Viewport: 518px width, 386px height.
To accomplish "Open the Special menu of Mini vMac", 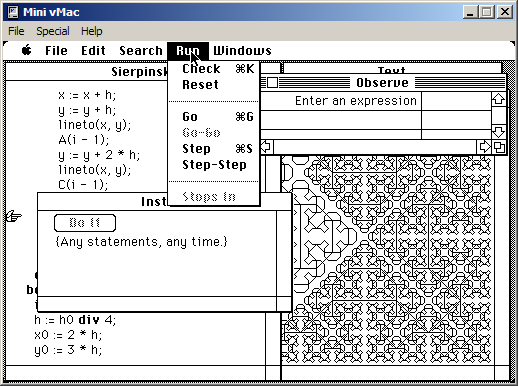I will pos(53,31).
